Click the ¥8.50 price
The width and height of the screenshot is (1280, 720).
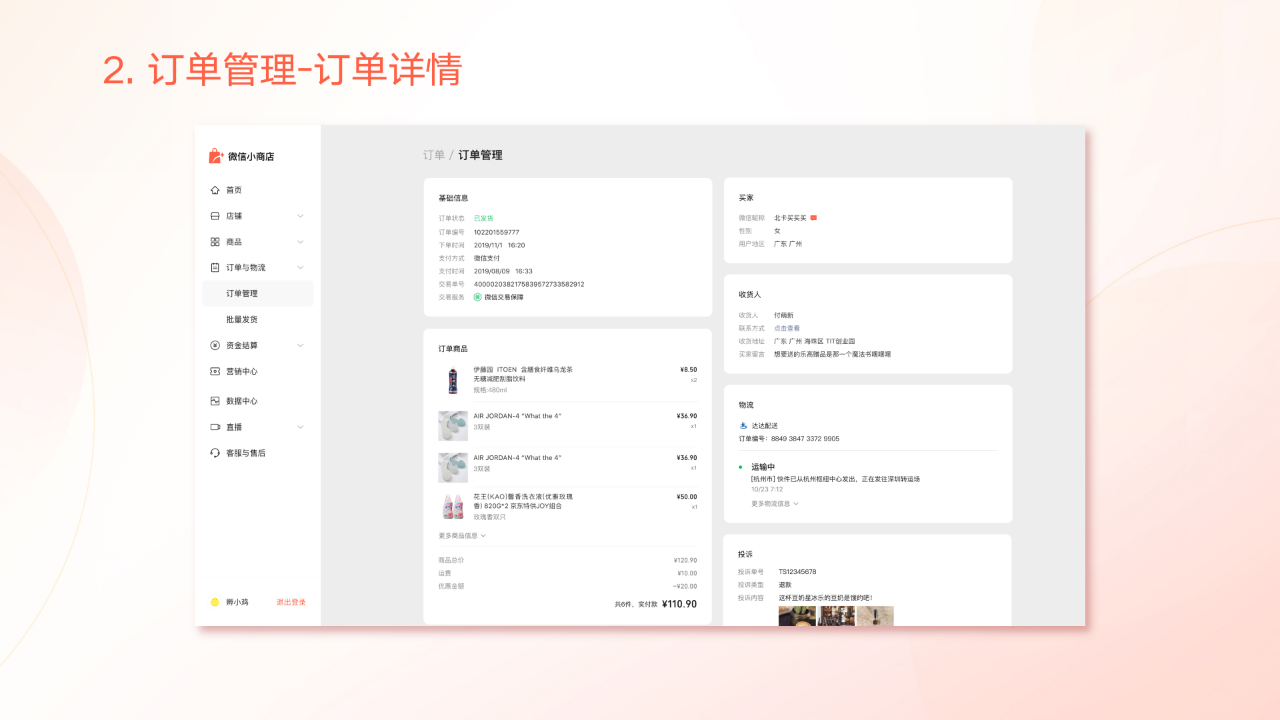[x=688, y=369]
